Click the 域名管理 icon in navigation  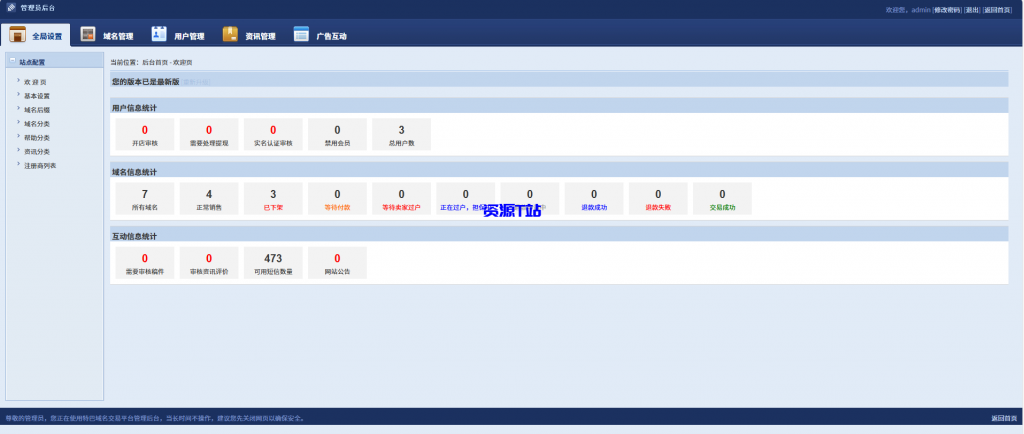88,34
